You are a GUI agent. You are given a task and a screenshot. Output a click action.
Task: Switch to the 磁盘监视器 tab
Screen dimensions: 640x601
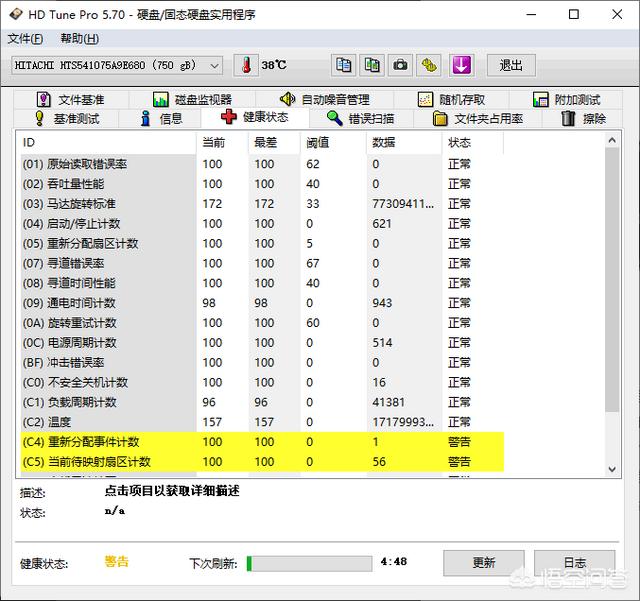[x=192, y=100]
